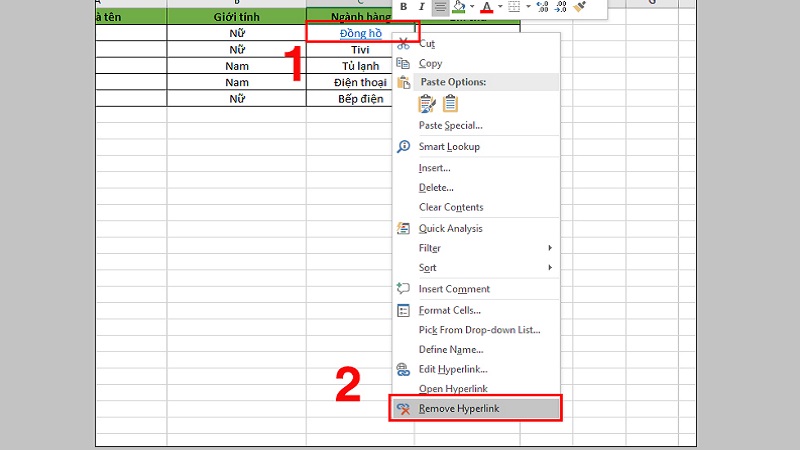Click the second paste option clipboard icon
Viewport: 800px width, 450px height.
click(x=450, y=103)
